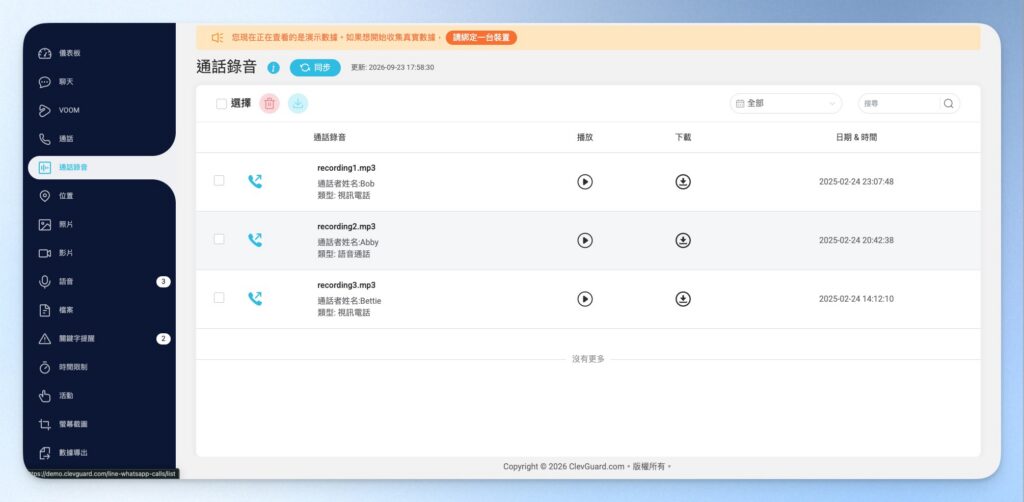The width and height of the screenshot is (1024, 502).
Task: Check the box for recording2.mp3
Action: point(219,239)
